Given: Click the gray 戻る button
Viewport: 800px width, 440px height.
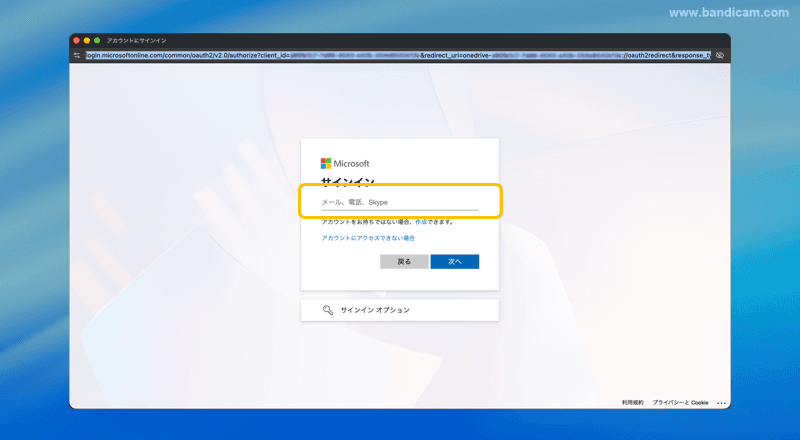Looking at the screenshot, I should 404,261.
